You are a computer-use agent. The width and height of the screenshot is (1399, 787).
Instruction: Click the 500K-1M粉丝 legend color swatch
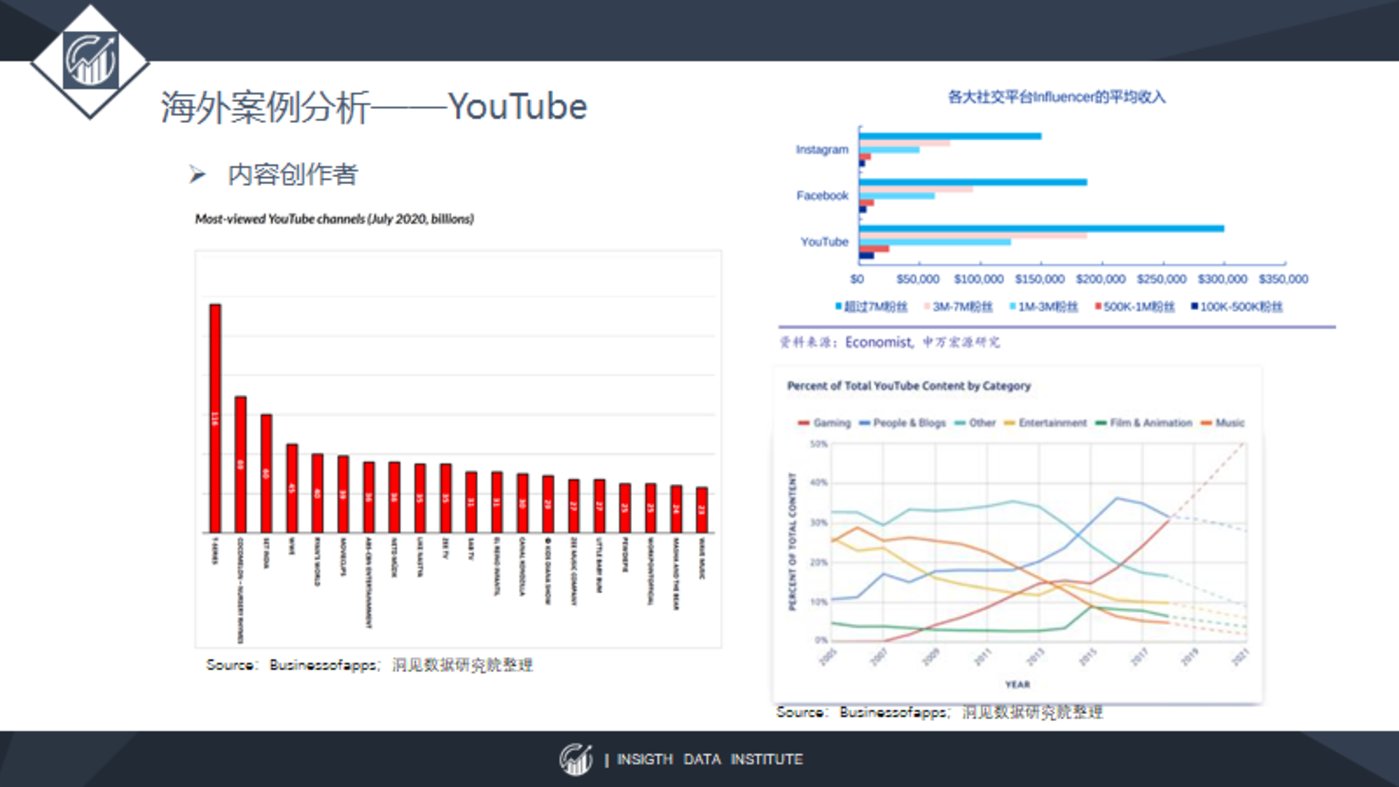click(1097, 306)
